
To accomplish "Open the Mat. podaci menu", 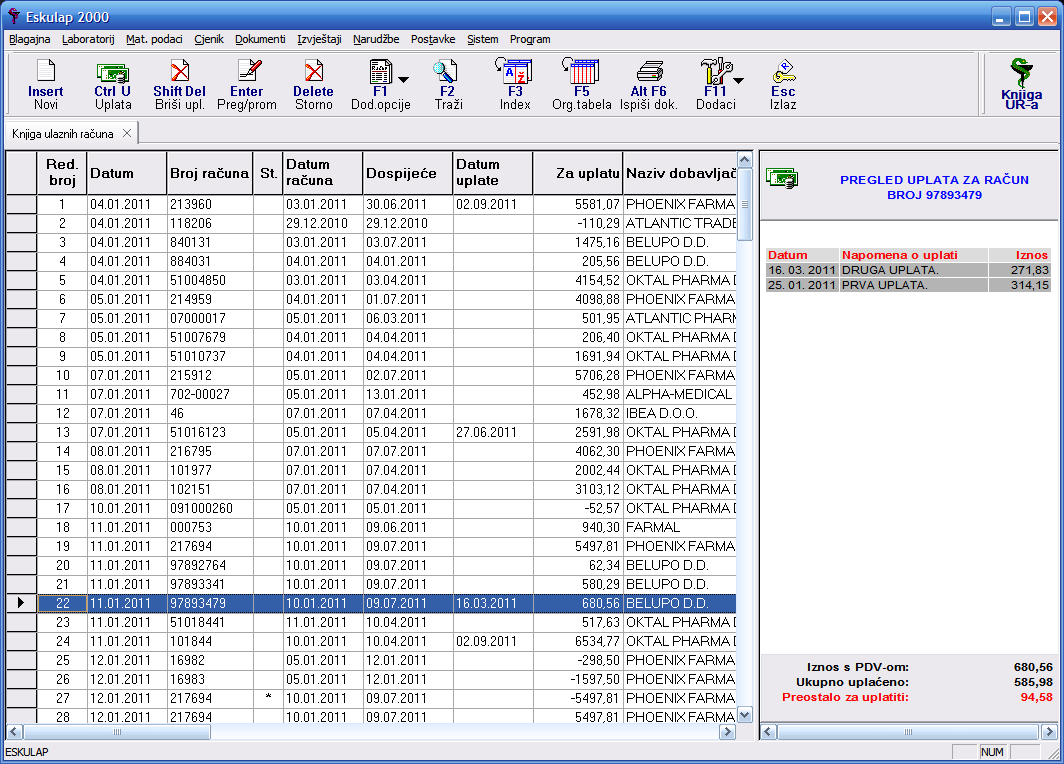I will 154,39.
